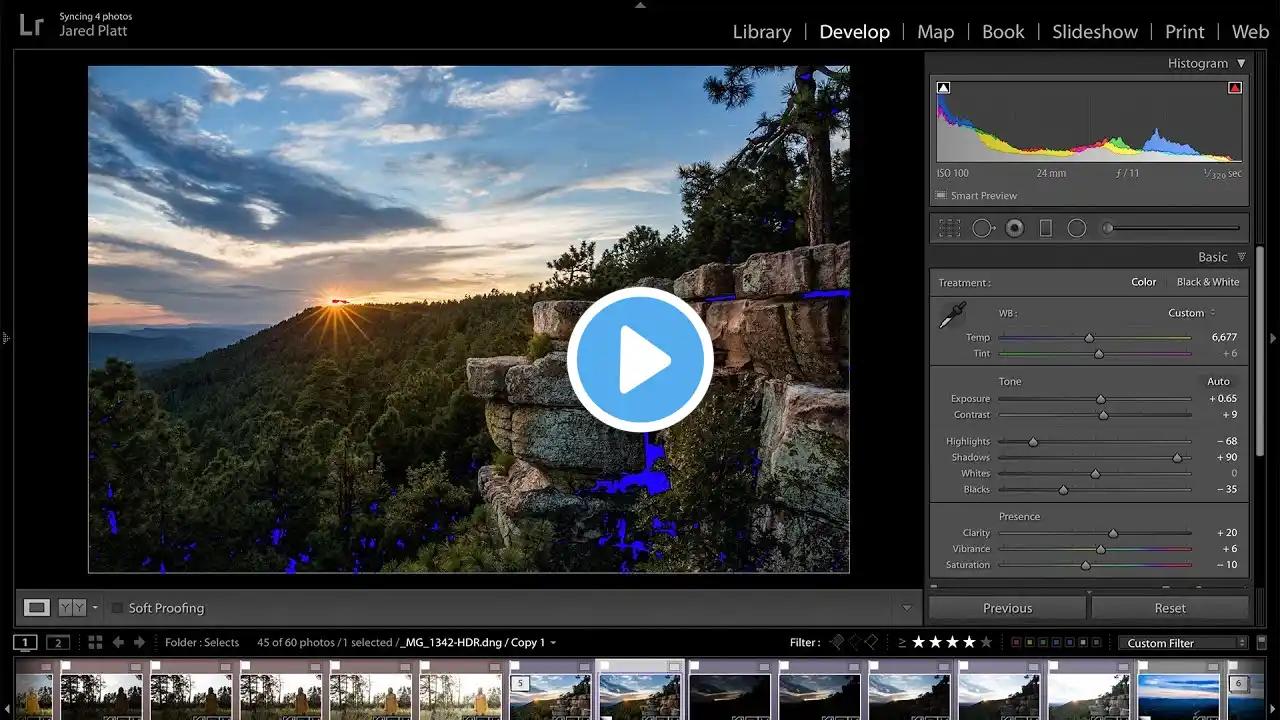Open the Custom Filter dropdown
The width and height of the screenshot is (1280, 720).
coord(1184,643)
